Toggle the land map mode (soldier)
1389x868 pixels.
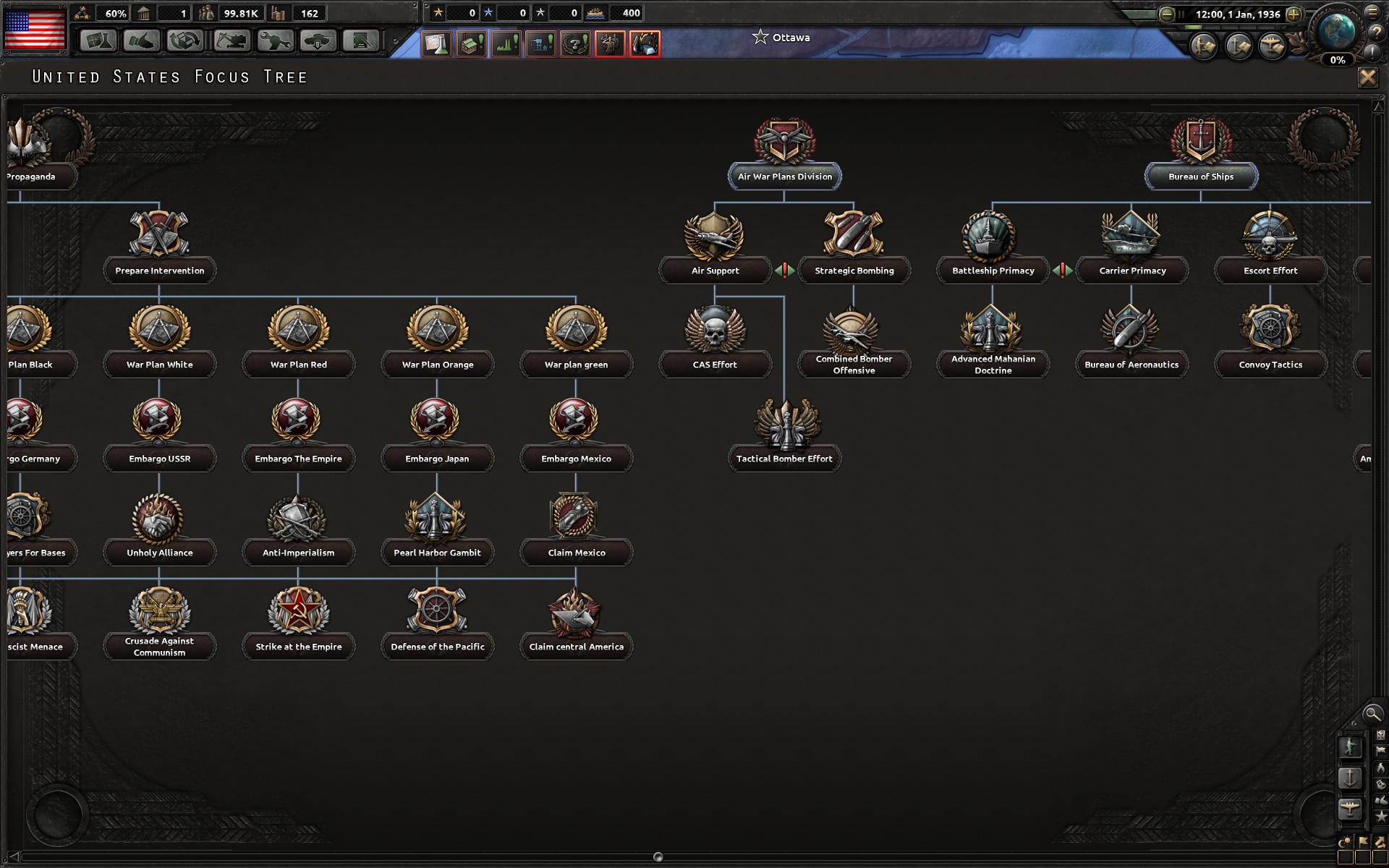(1350, 747)
